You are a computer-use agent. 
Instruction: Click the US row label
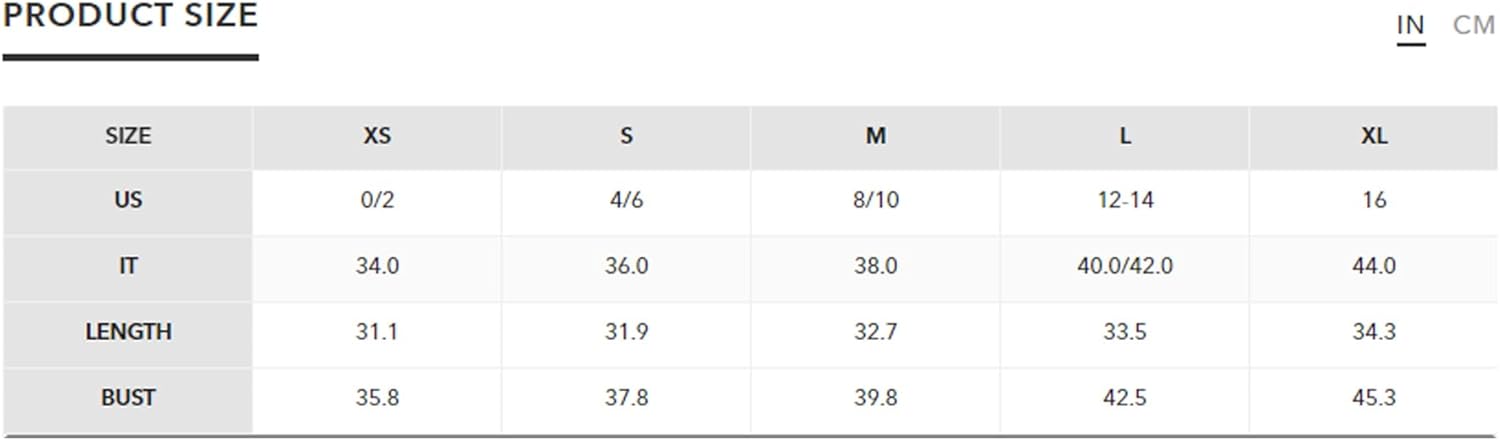coord(128,201)
